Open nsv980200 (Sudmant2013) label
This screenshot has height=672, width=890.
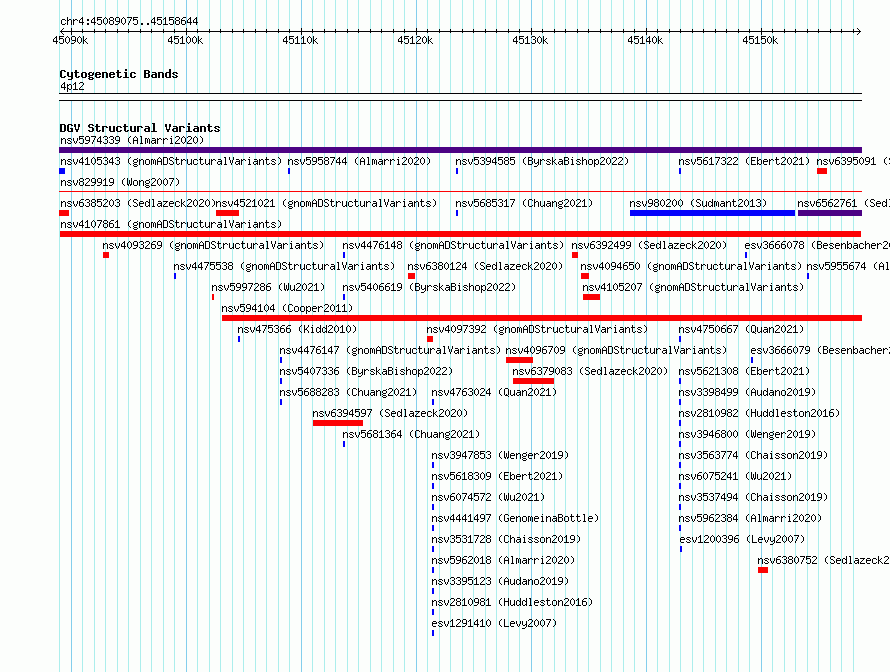698,203
